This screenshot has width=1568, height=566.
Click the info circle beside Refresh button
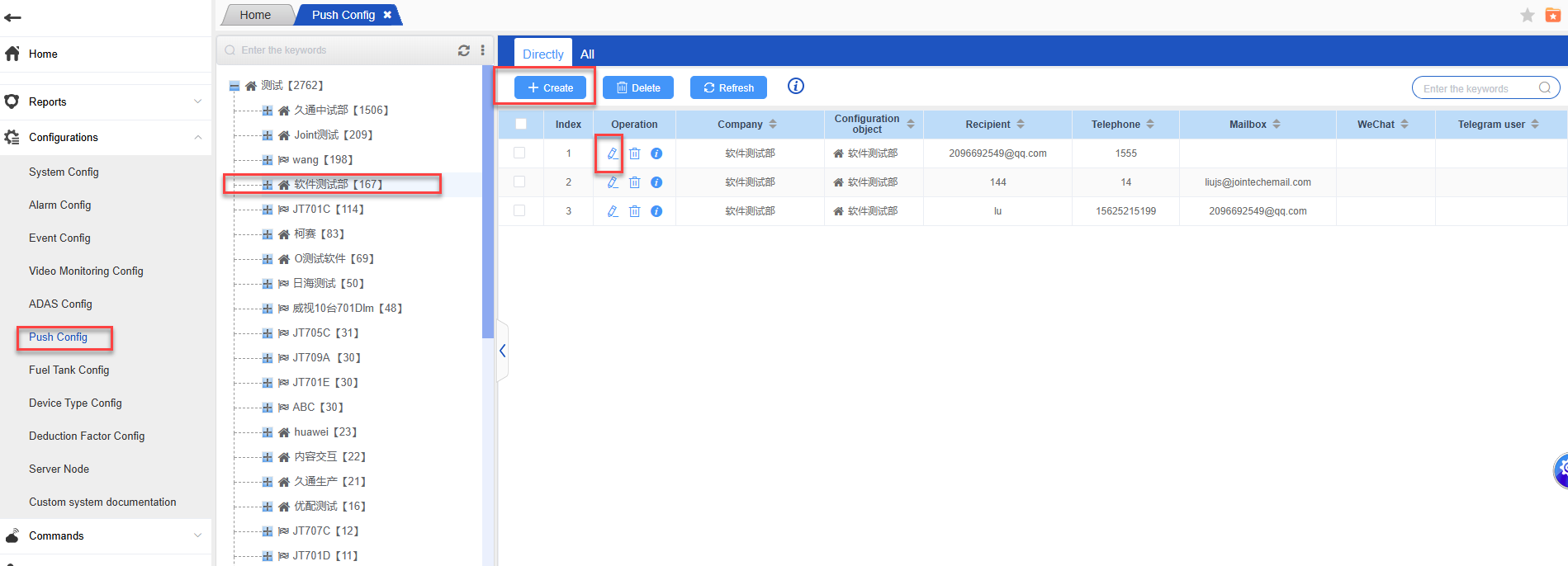coord(795,87)
